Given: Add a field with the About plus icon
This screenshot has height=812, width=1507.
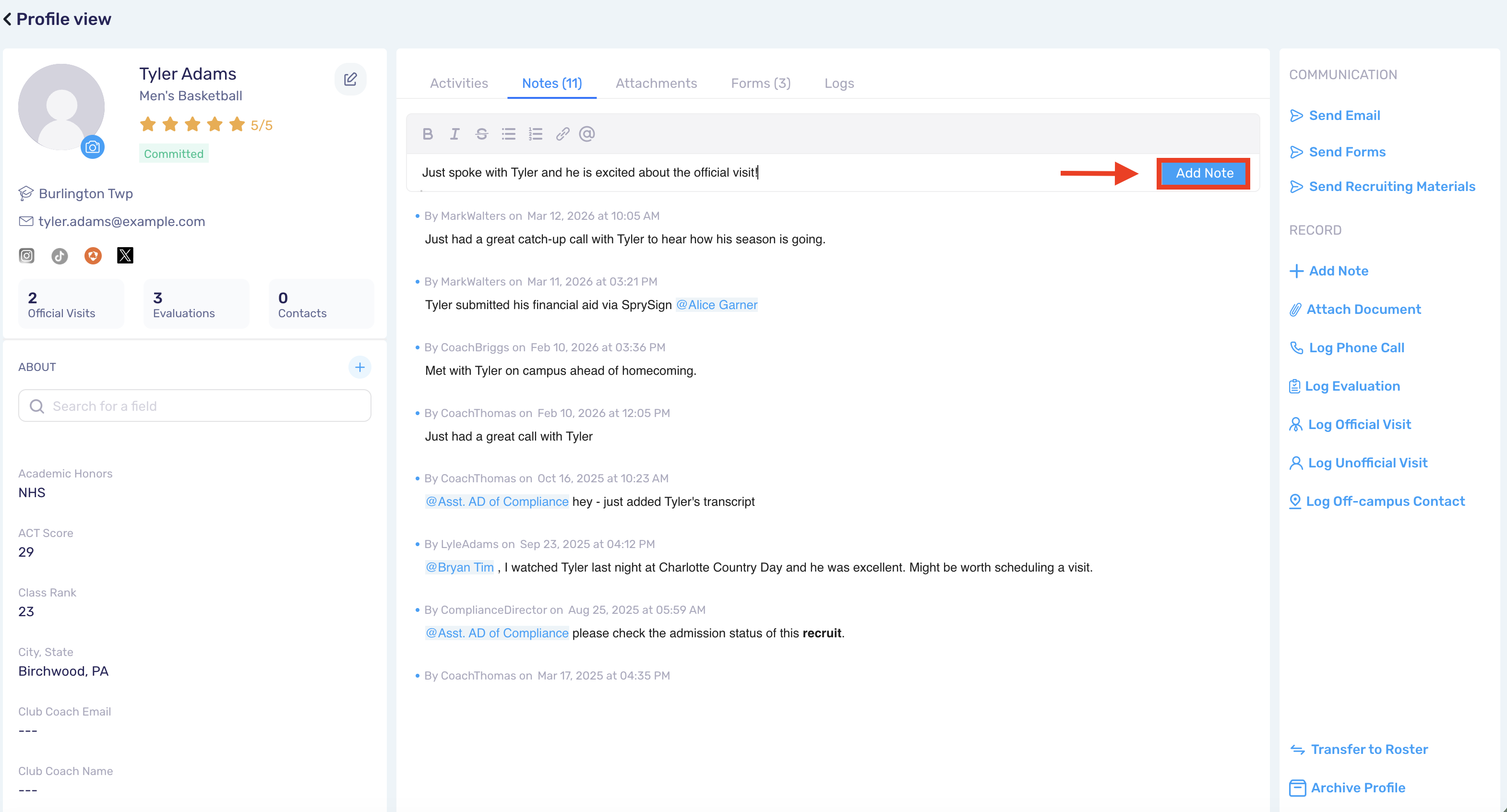Looking at the screenshot, I should [x=360, y=368].
